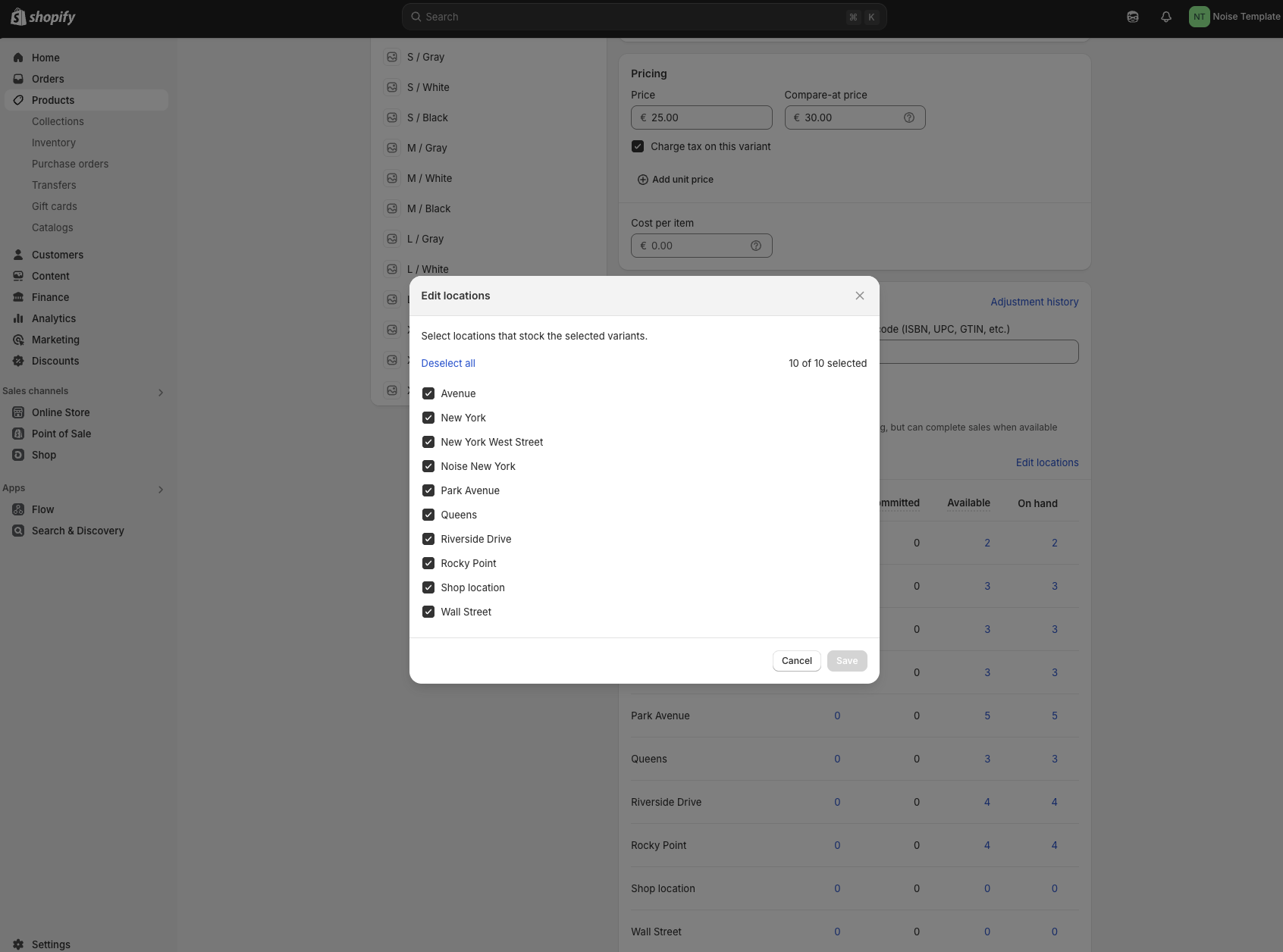The height and width of the screenshot is (952, 1283).
Task: Select the Analytics bar-chart icon
Action: (x=17, y=318)
